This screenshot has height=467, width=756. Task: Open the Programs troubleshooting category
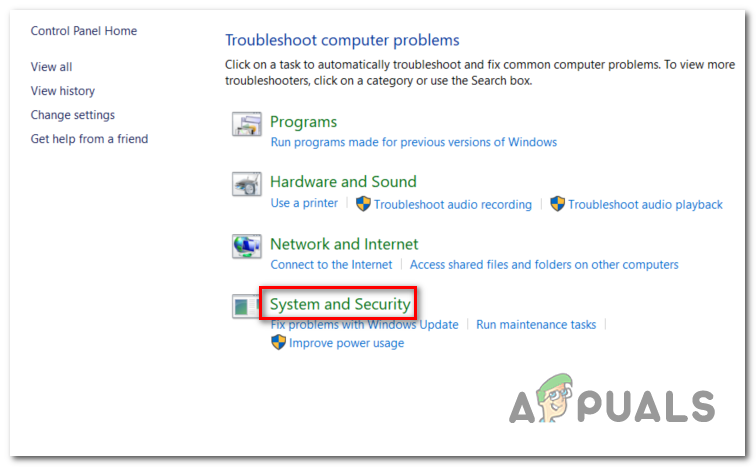coord(303,122)
